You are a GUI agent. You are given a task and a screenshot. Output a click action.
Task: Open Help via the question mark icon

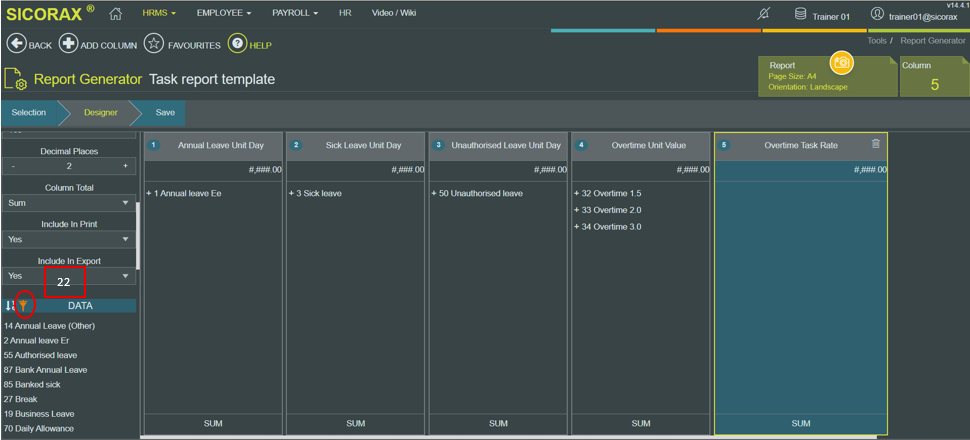coord(237,45)
